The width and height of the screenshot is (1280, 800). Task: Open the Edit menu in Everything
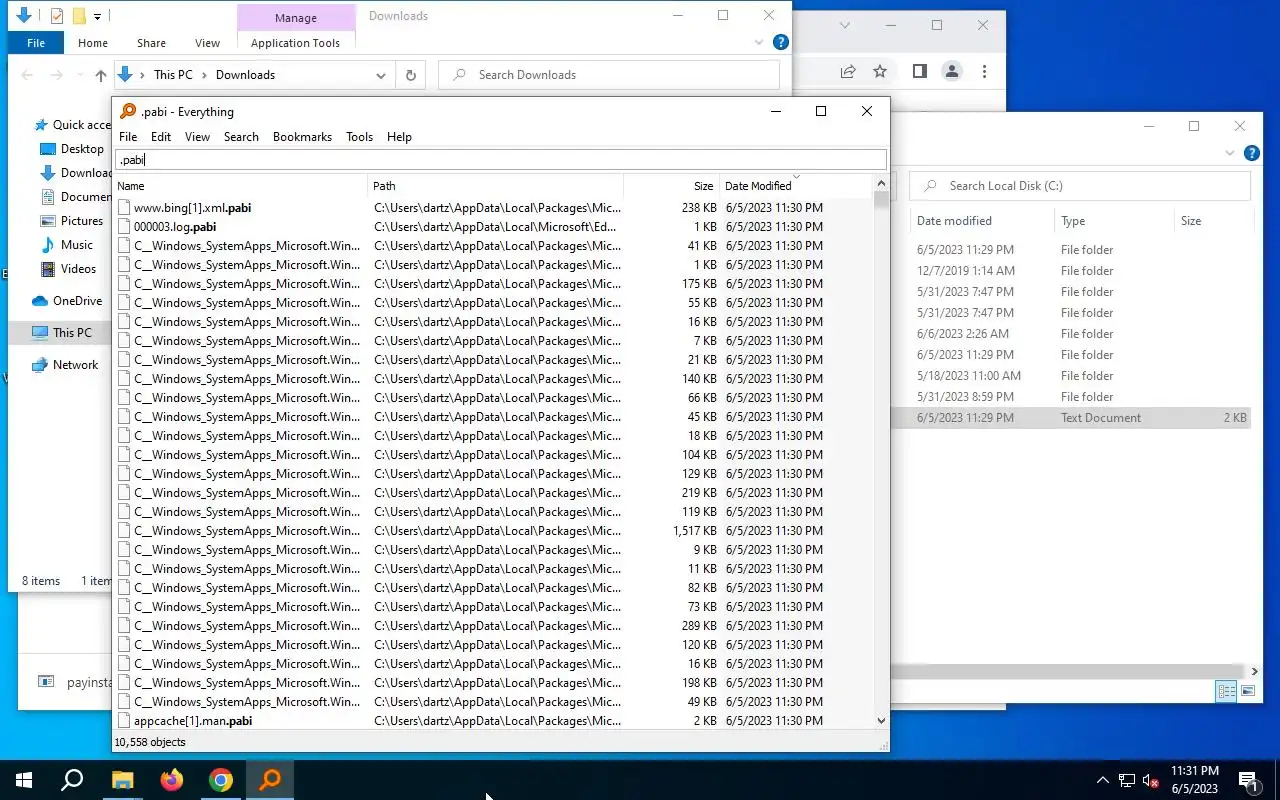tap(161, 137)
